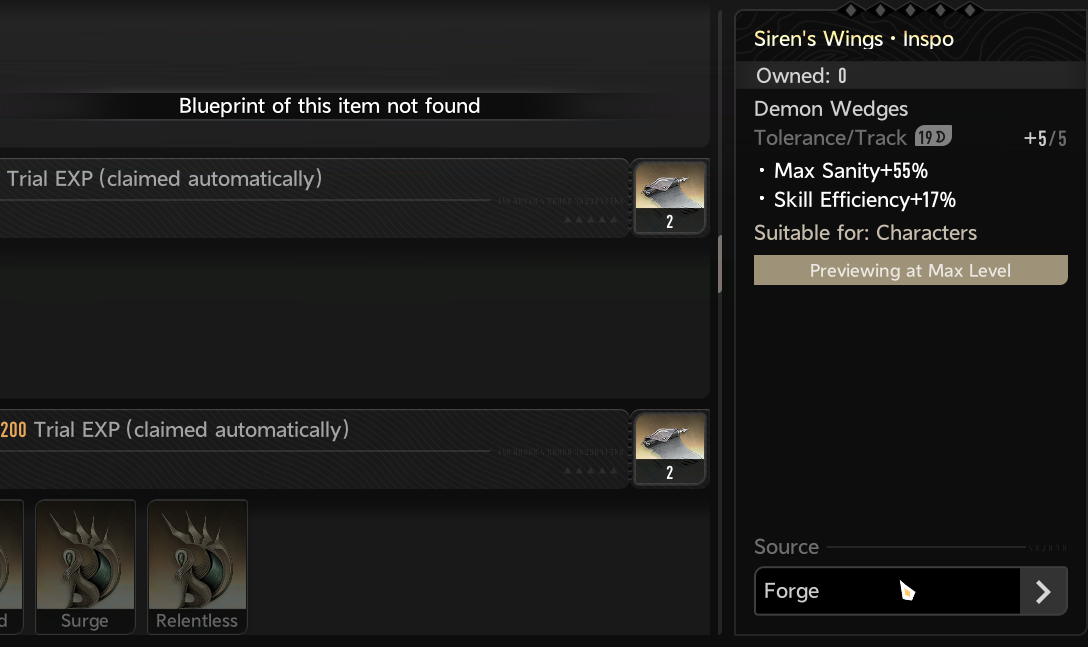Click the 19 tolerance track badge icon

(933, 137)
